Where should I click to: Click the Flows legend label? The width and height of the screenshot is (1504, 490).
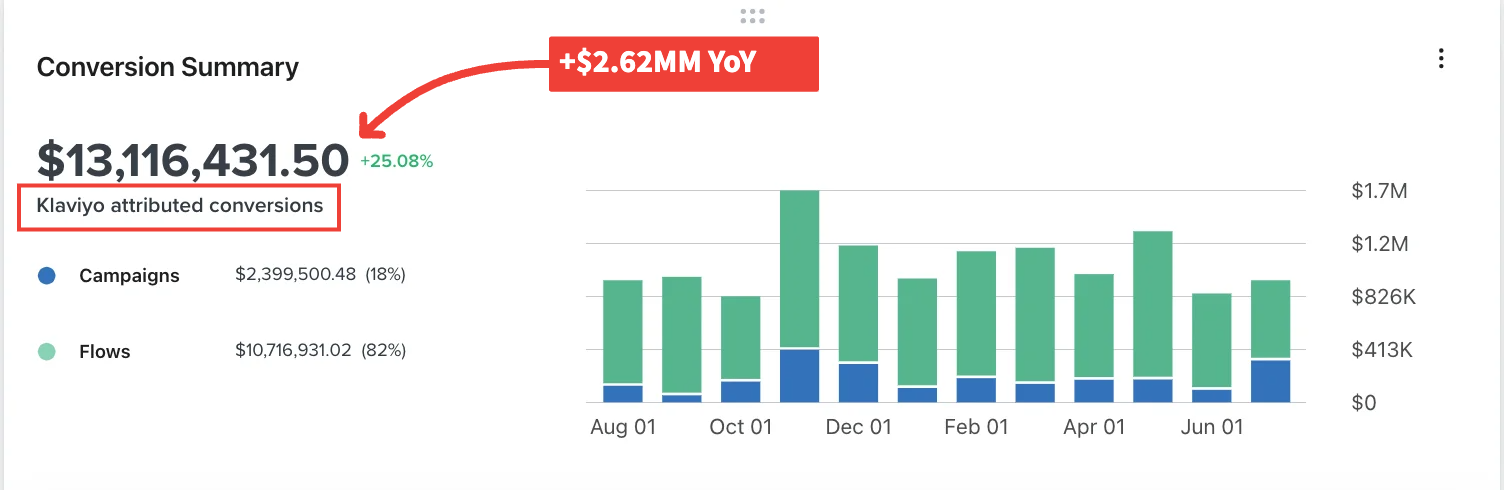105,352
